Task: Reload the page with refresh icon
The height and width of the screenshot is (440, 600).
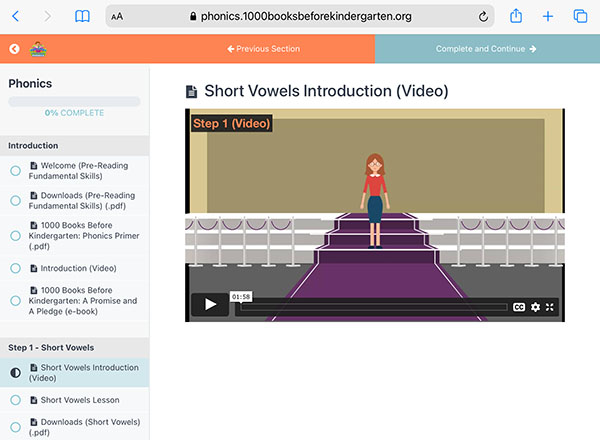Action: click(483, 16)
